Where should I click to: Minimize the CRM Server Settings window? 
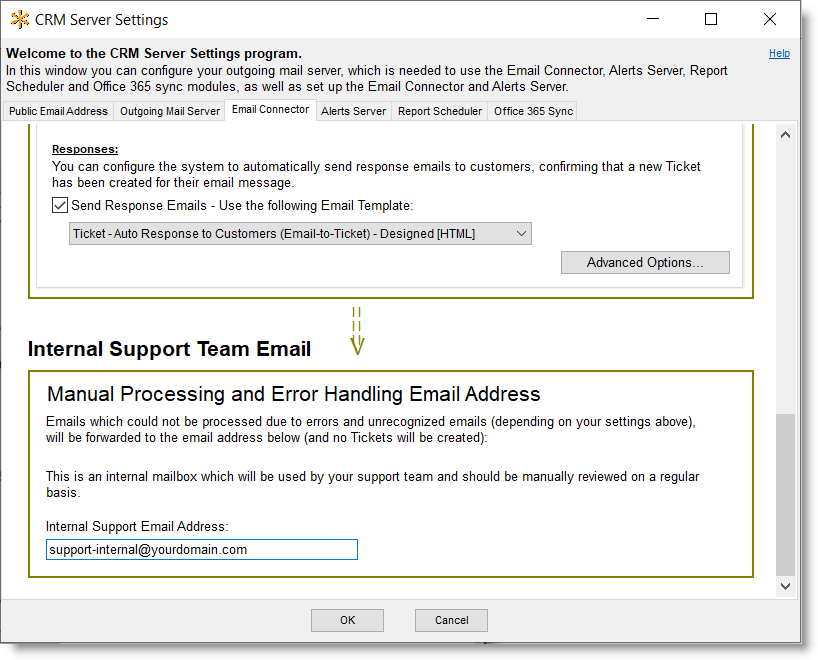[653, 19]
